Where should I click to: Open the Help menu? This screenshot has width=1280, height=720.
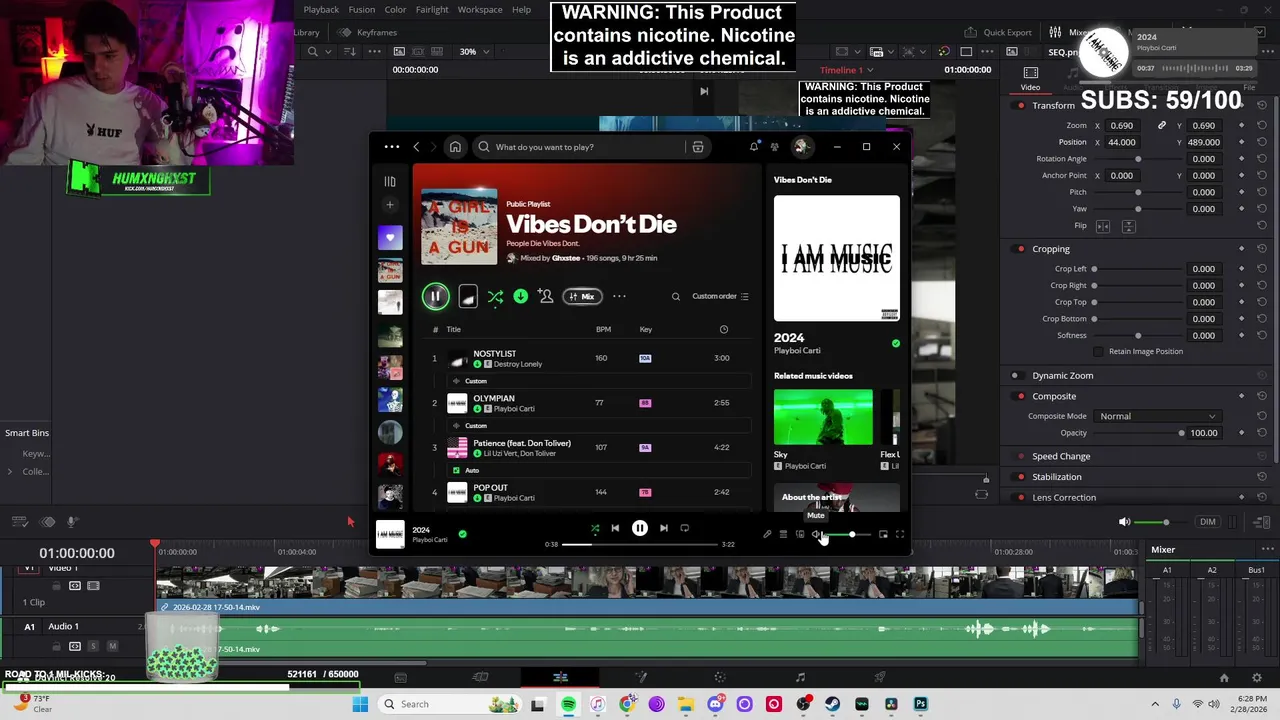pyautogui.click(x=521, y=10)
